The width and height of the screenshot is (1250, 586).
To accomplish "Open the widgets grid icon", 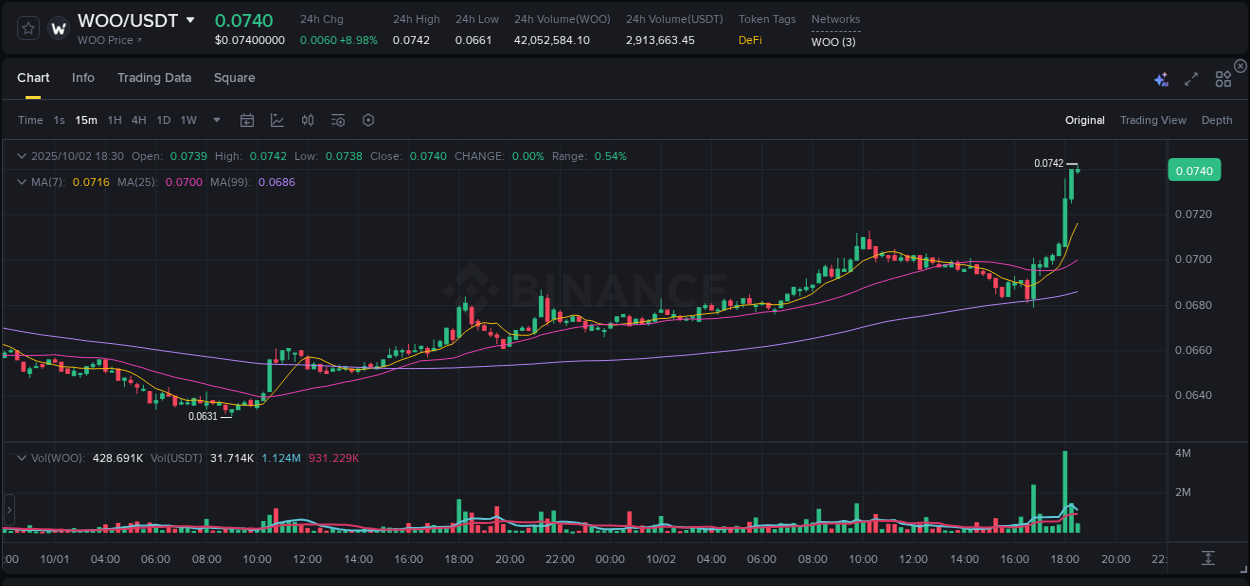I will [1223, 78].
